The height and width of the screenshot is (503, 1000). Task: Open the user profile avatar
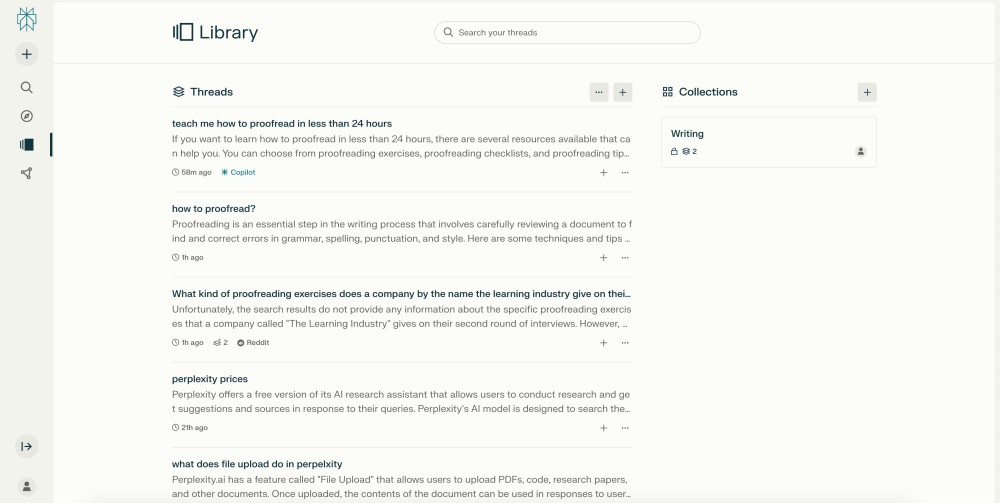point(27,486)
